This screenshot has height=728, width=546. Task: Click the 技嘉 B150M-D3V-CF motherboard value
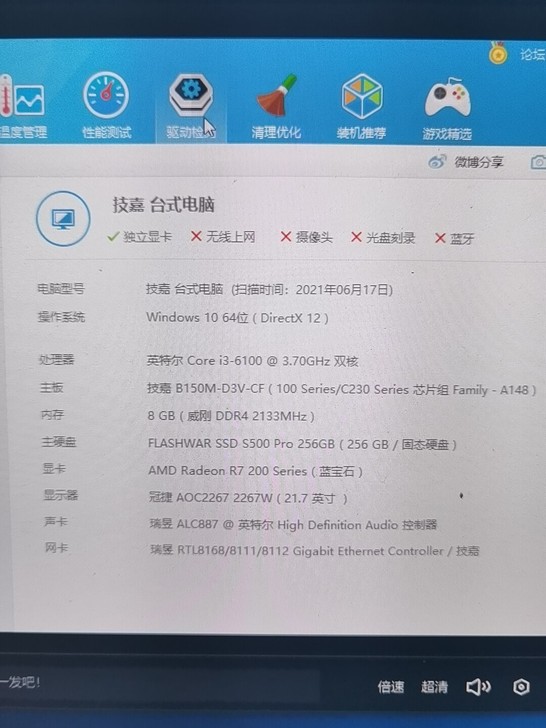tap(341, 389)
